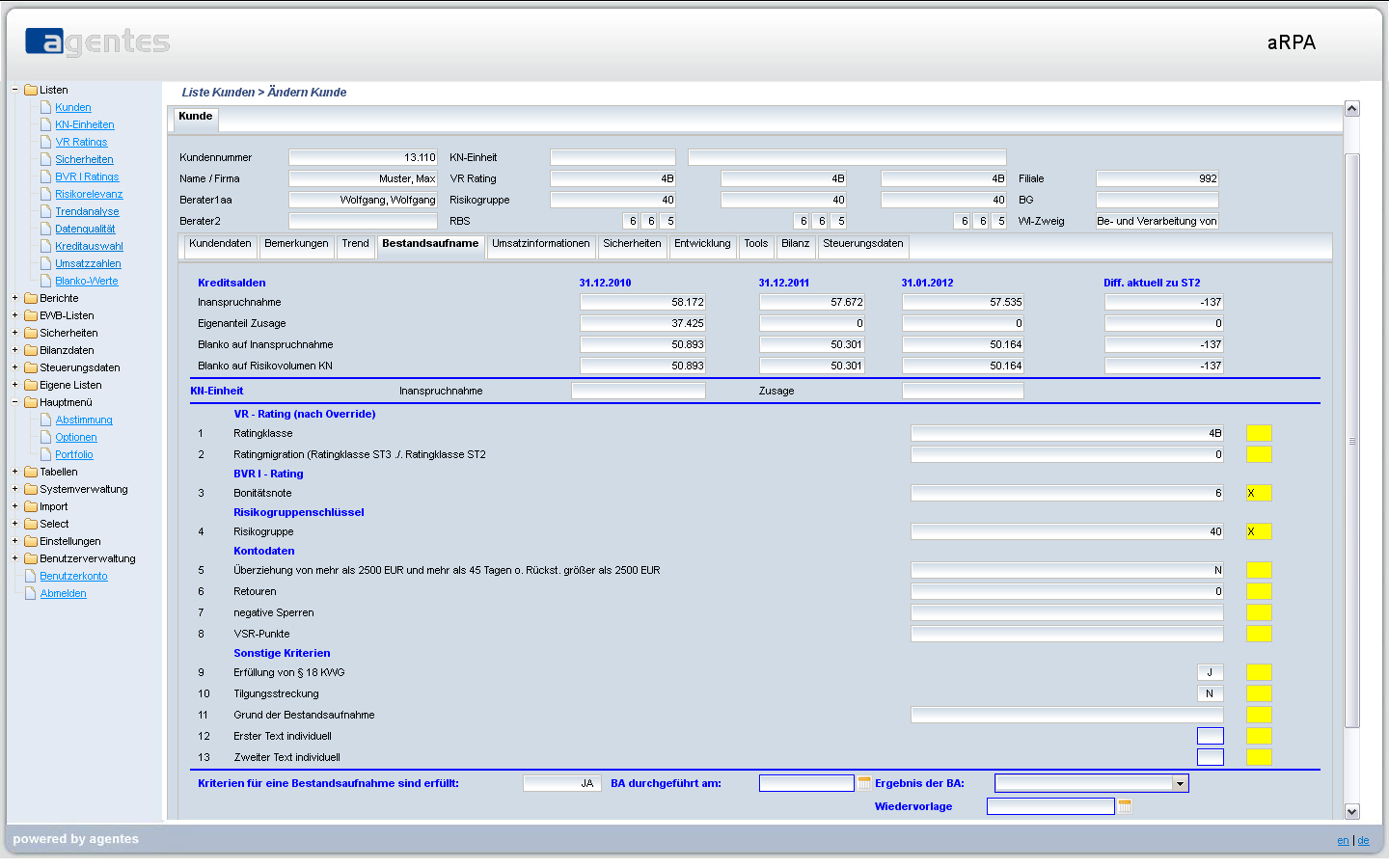The height and width of the screenshot is (868, 1389).
Task: Click the vertical scrollbar up arrow
Action: (x=1351, y=109)
